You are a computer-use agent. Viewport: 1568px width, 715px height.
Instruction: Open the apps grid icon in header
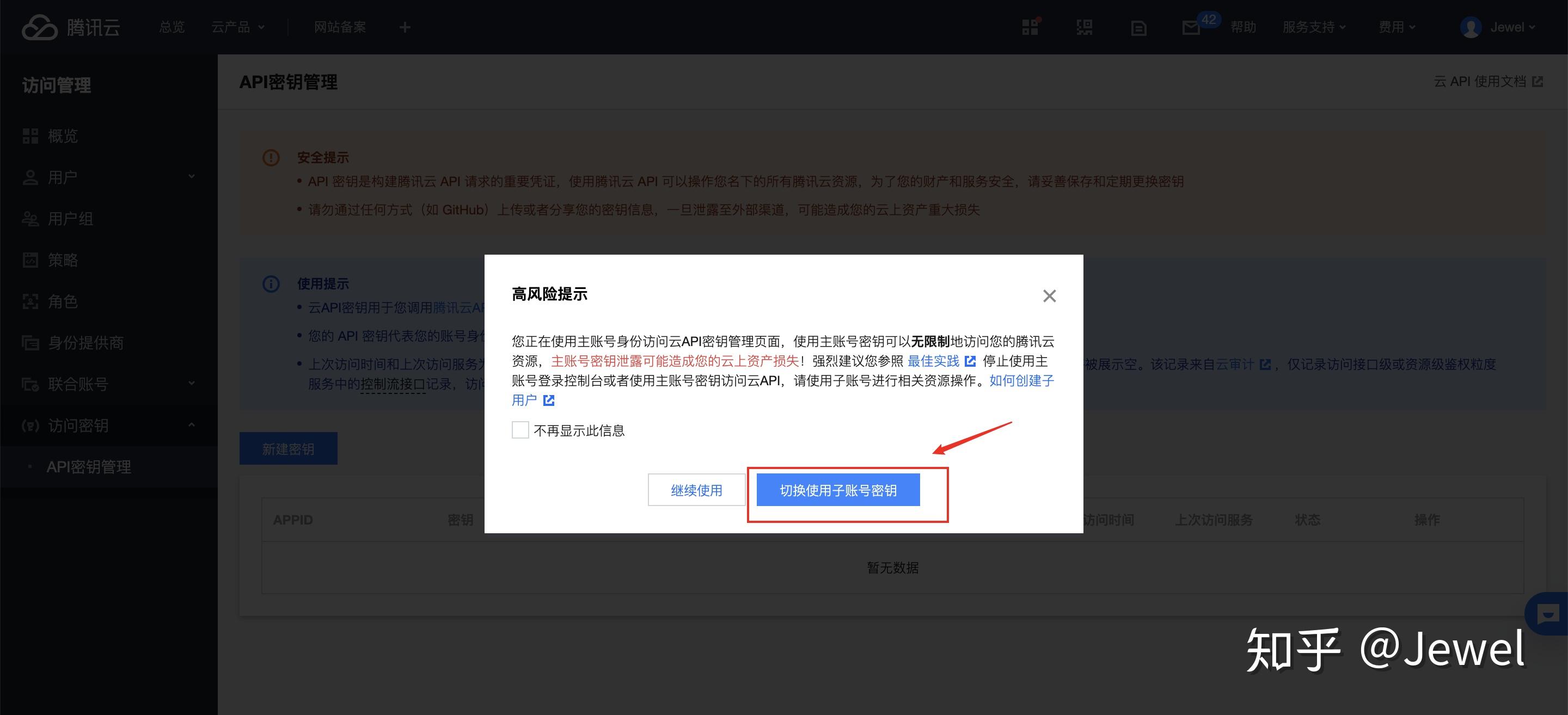1031,27
